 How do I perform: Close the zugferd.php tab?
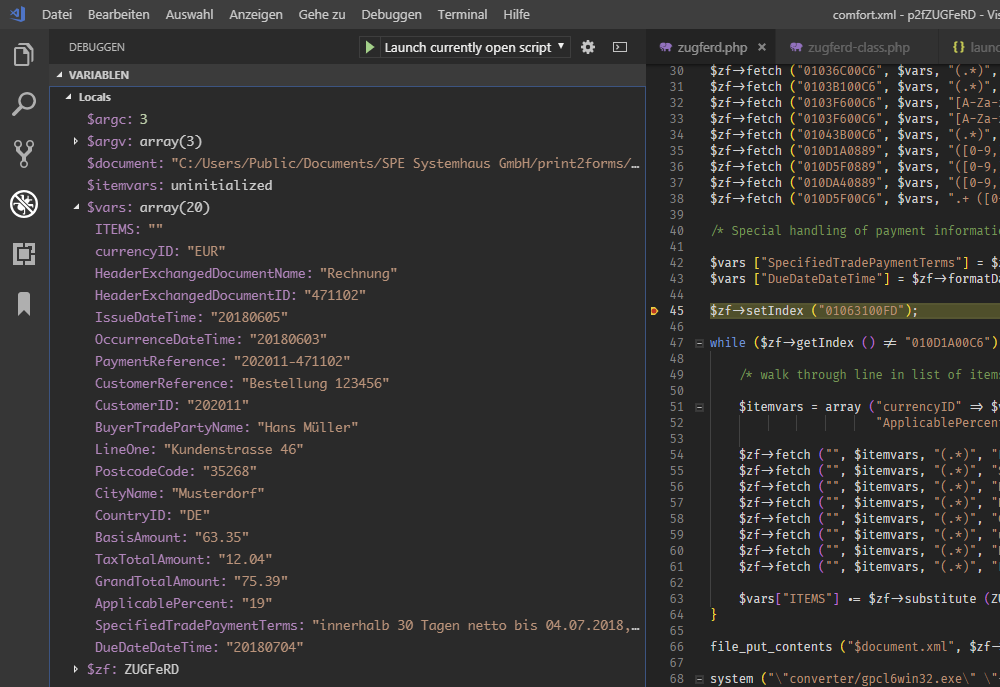tap(761, 47)
